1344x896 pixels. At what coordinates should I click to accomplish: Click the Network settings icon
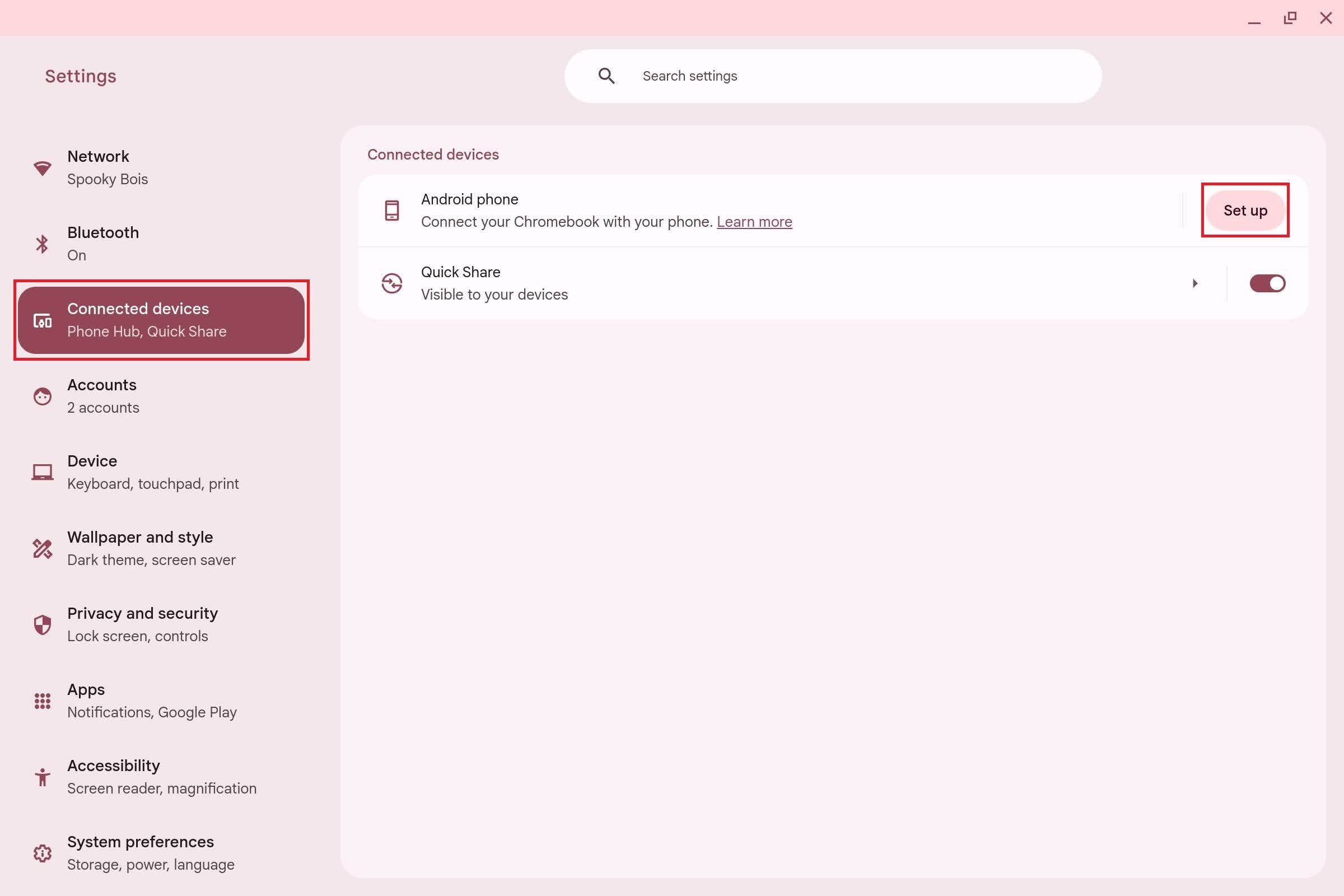41,167
